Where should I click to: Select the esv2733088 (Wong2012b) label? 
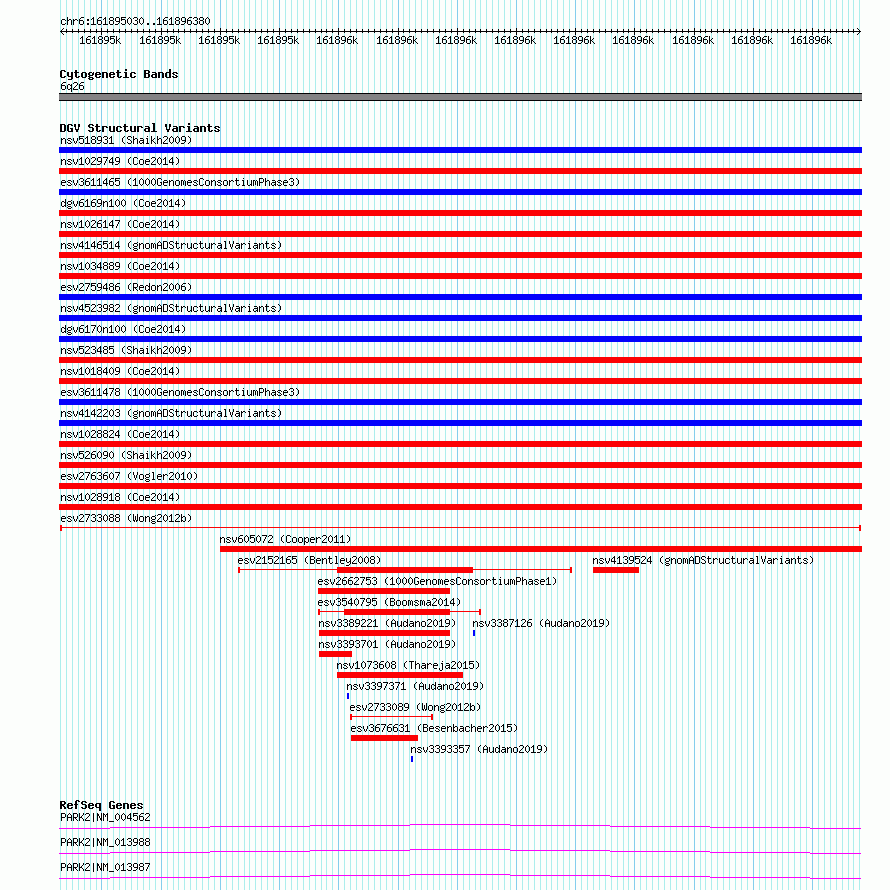click(x=126, y=518)
